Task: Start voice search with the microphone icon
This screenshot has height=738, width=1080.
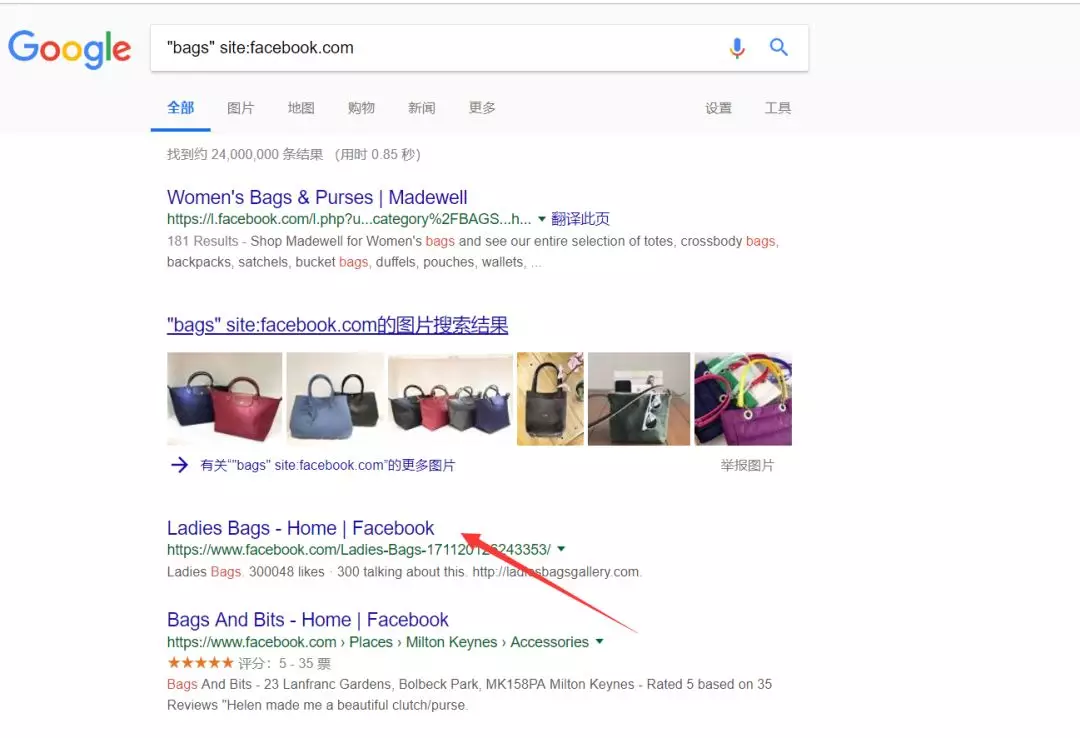Action: (737, 48)
